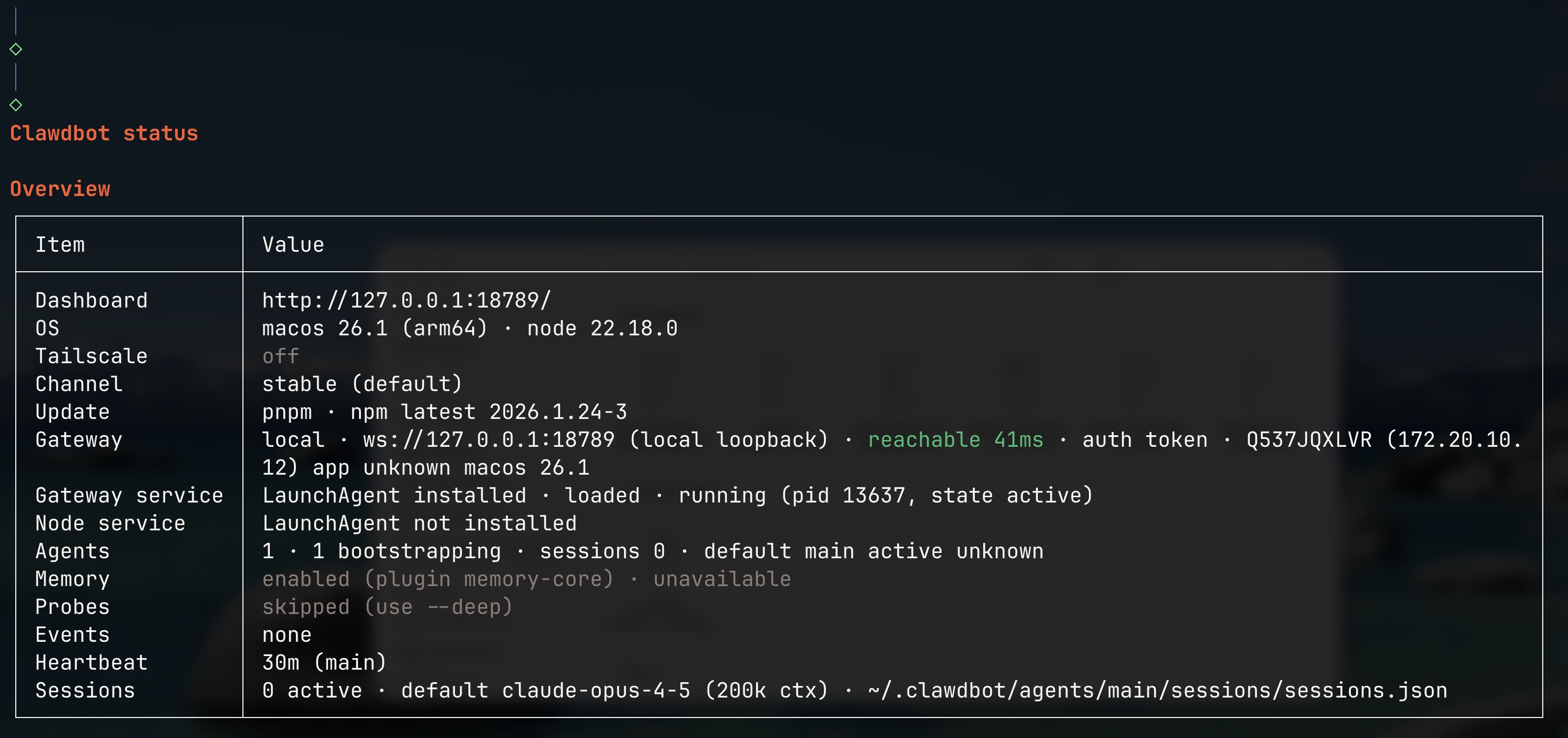Click the "Clawdbot status" heading
The image size is (1568, 738).
(x=104, y=133)
